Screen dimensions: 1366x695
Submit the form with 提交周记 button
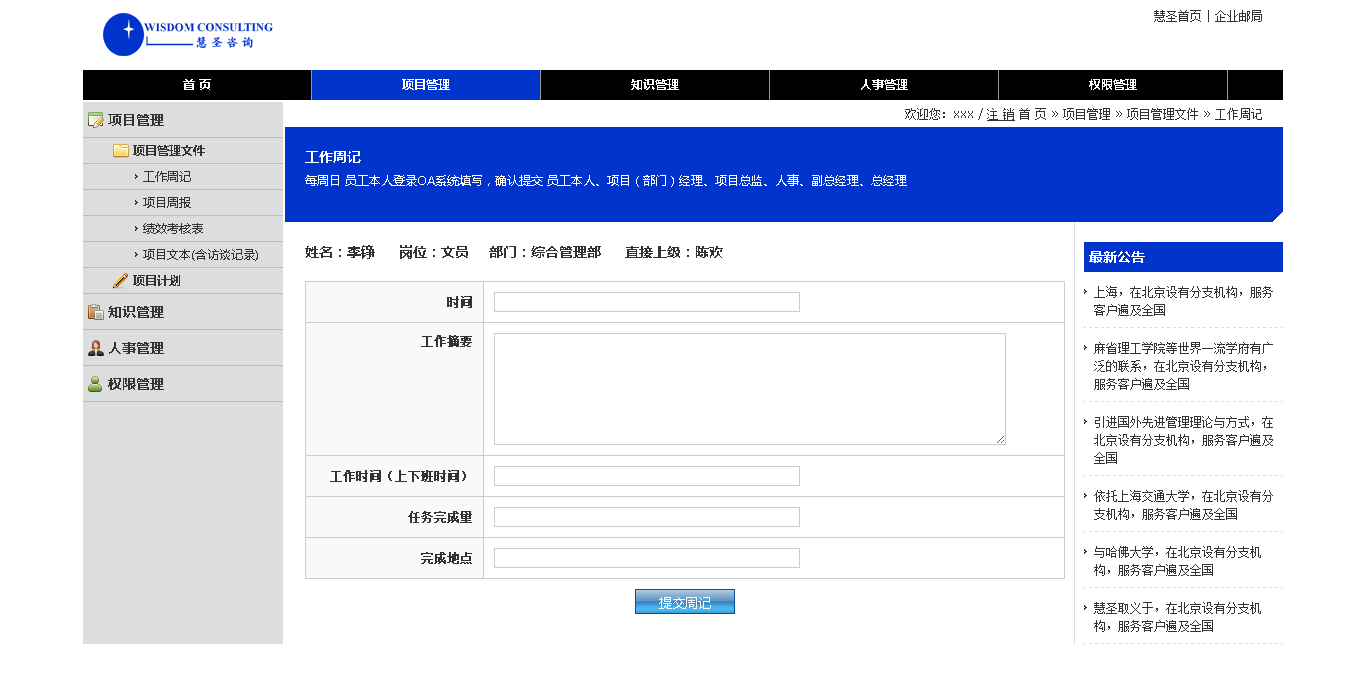[x=685, y=602]
